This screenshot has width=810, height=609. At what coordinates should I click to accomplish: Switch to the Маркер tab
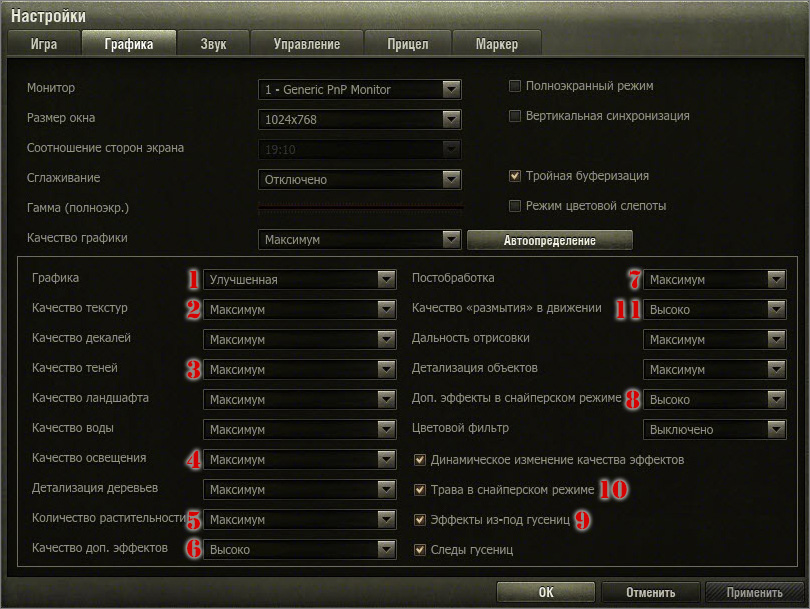[496, 43]
